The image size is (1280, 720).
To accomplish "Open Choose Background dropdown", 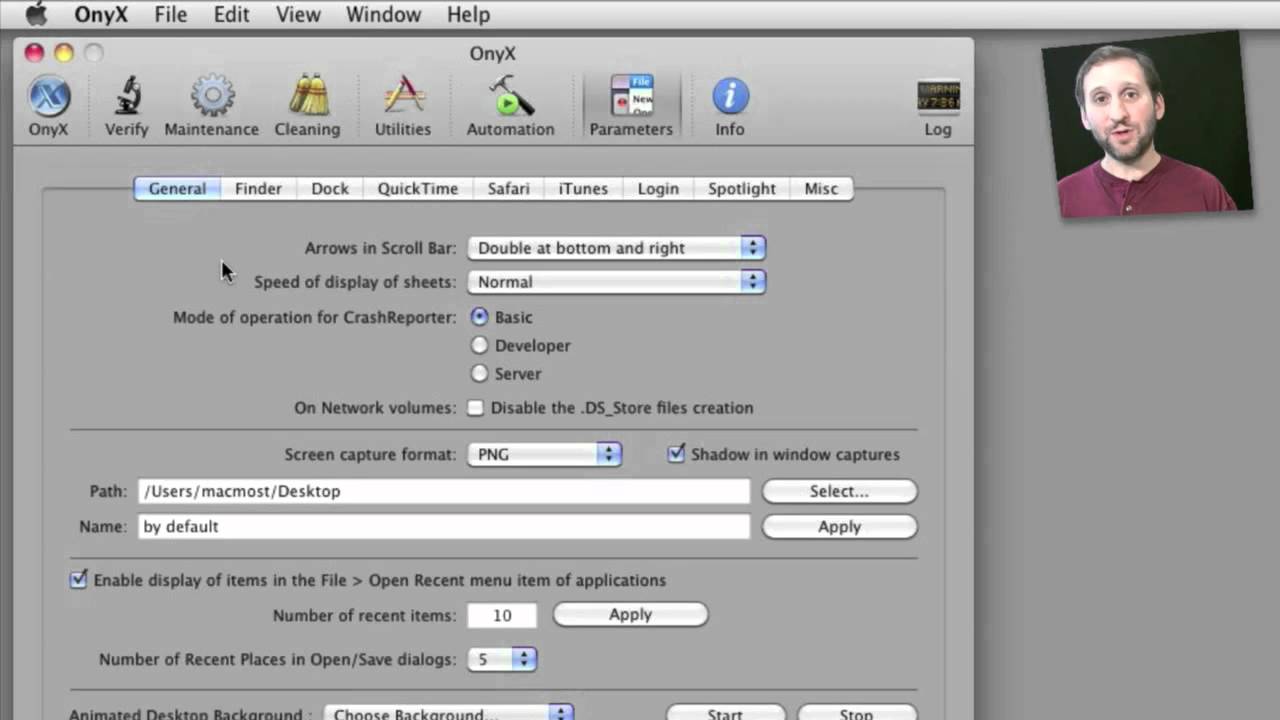I will coord(449,714).
